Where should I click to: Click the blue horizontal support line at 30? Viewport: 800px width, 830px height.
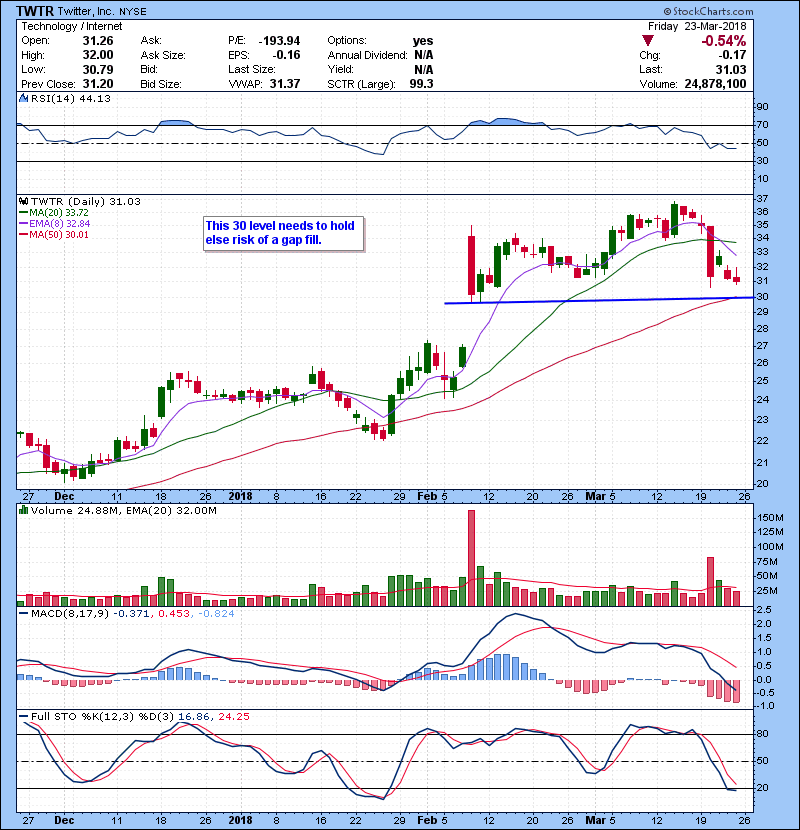click(x=600, y=300)
